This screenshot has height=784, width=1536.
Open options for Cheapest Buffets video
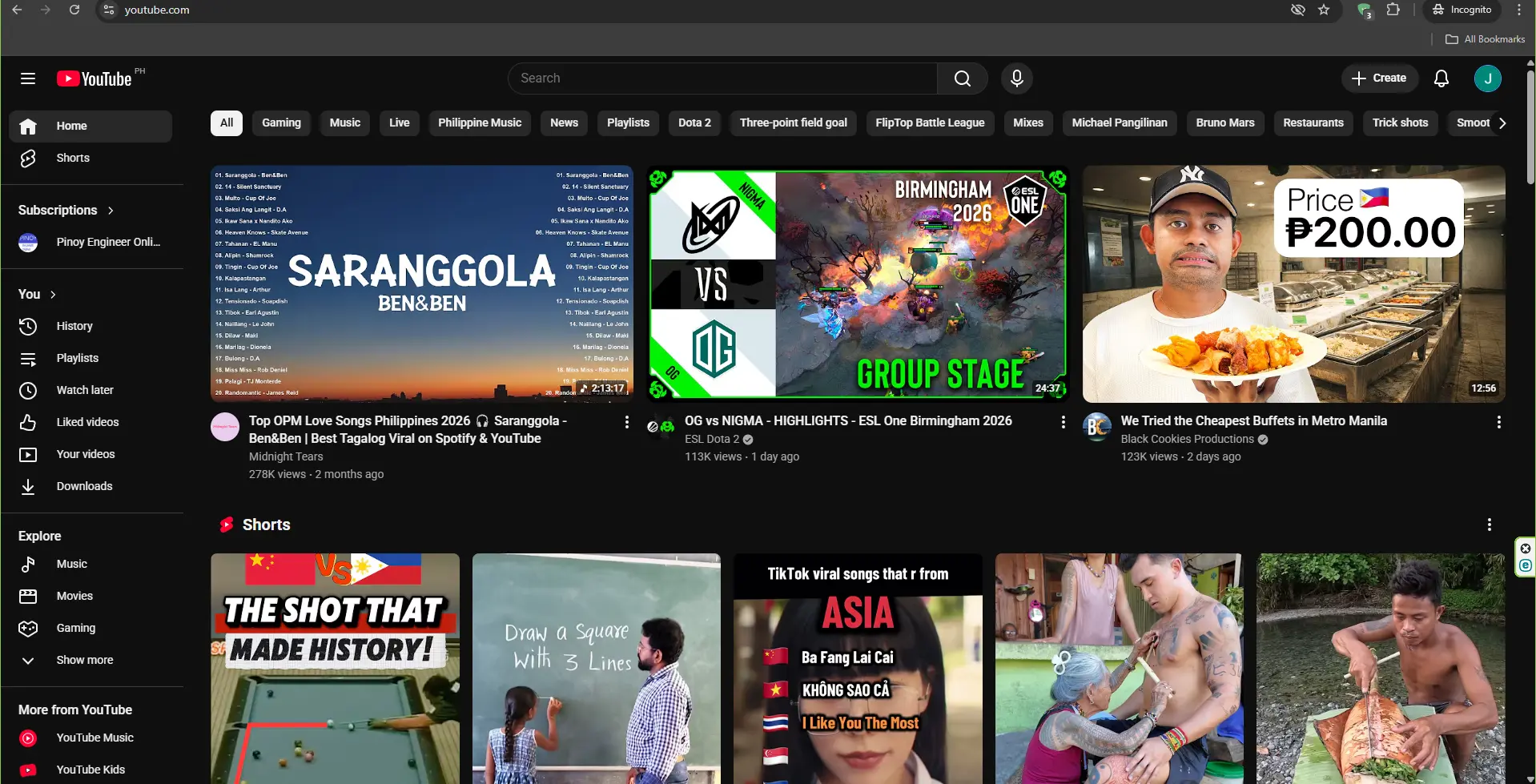(1498, 422)
